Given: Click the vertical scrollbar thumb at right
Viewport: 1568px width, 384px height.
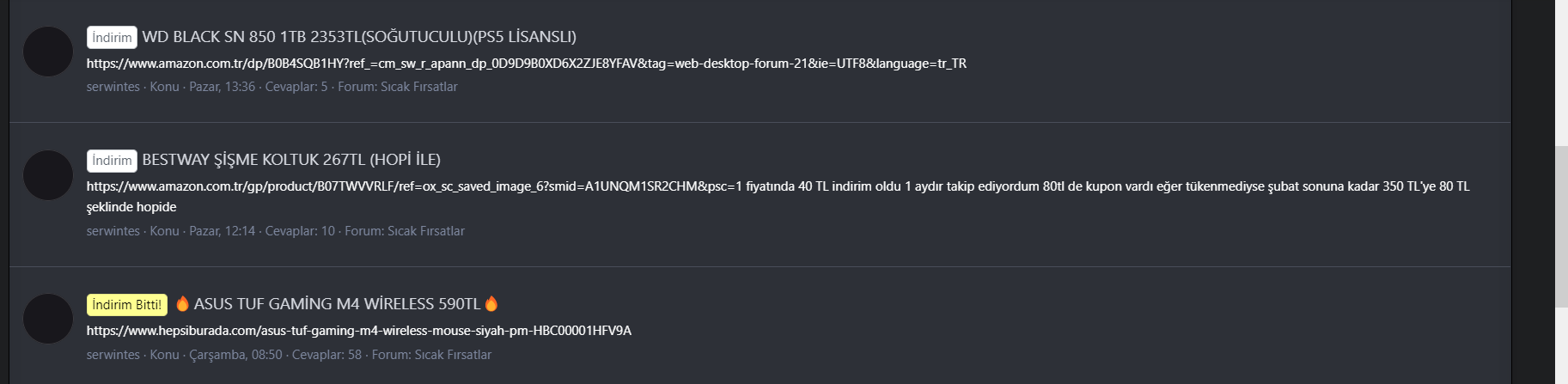Looking at the screenshot, I should pyautogui.click(x=1561, y=226).
